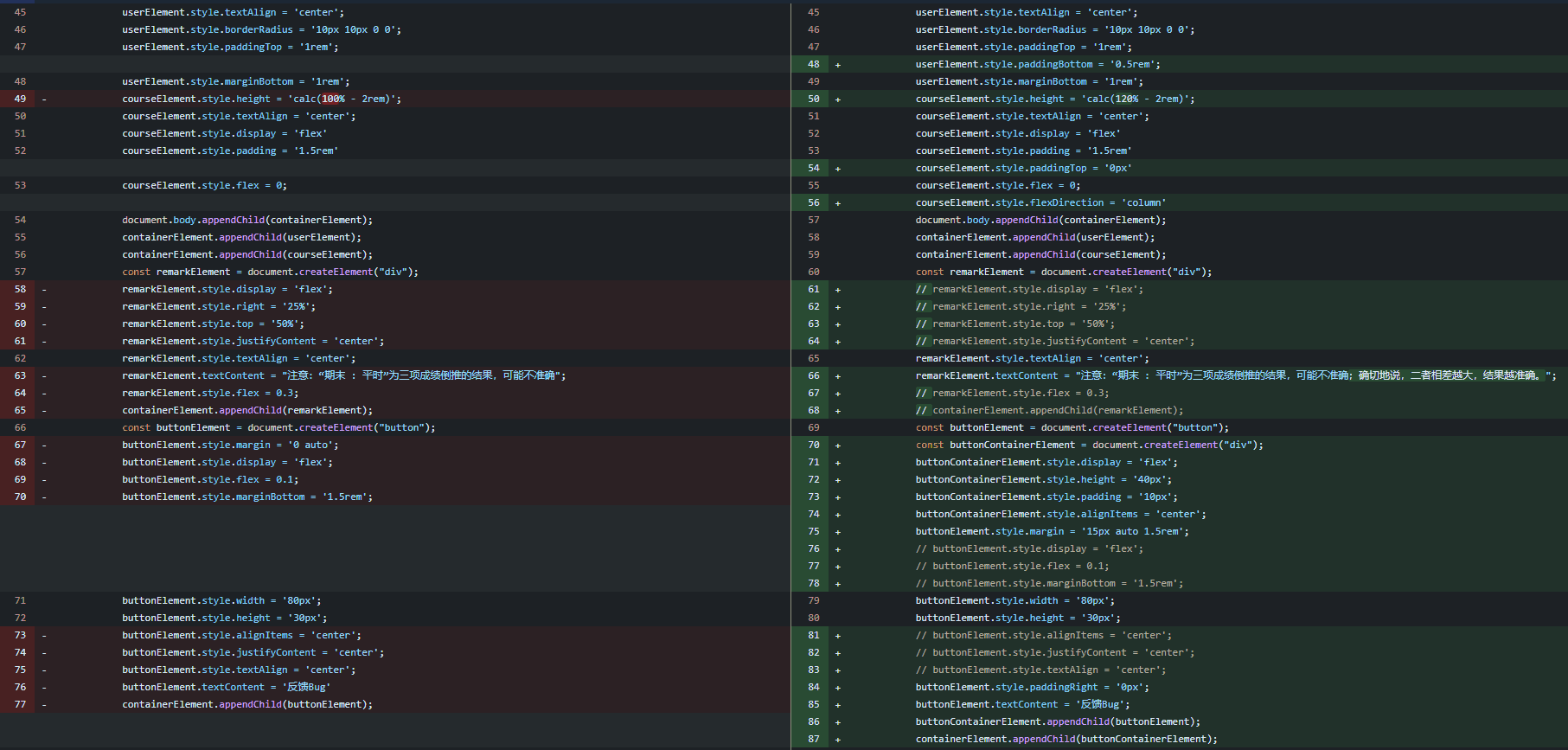Select added line number 87

click(813, 739)
